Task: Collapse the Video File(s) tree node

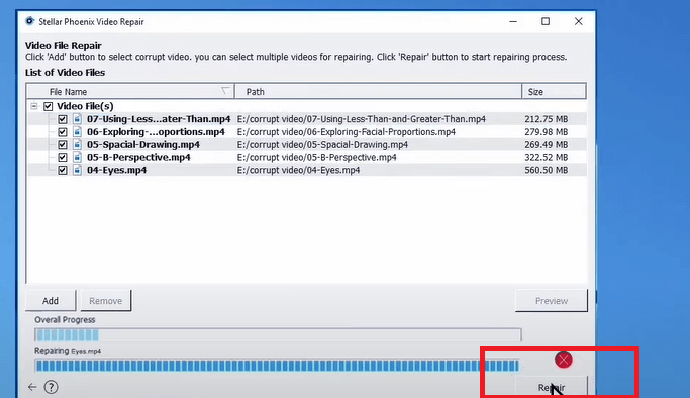Action: [33, 106]
